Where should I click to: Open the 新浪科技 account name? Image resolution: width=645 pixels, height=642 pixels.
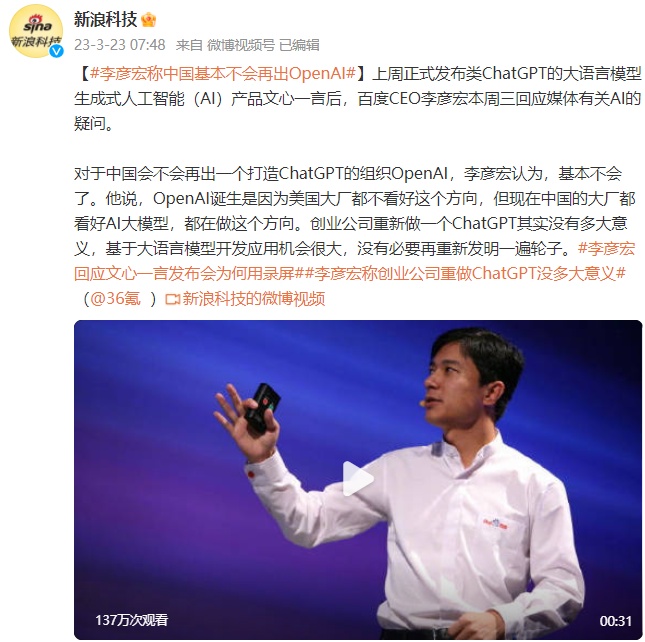pos(105,19)
